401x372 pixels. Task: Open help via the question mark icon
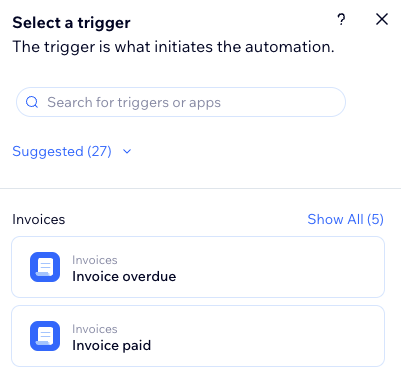[341, 20]
